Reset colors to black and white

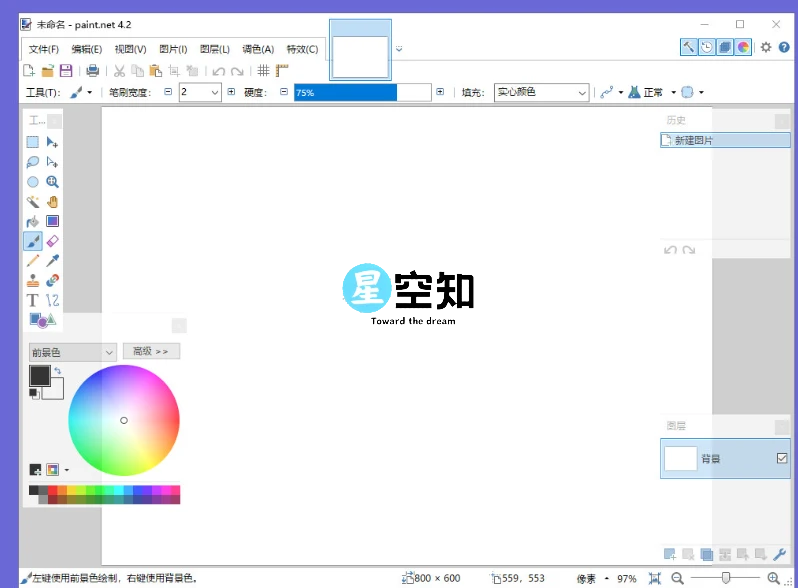tap(34, 394)
